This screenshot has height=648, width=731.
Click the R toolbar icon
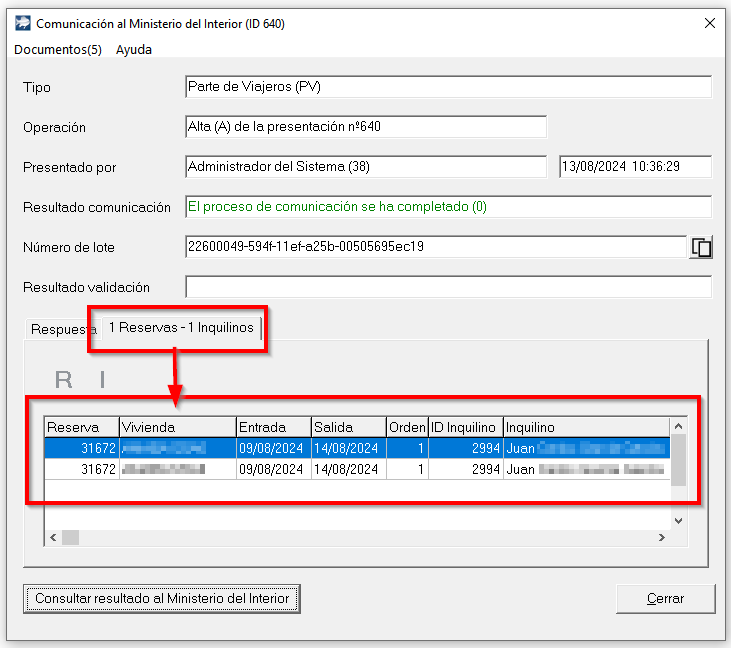pos(64,379)
